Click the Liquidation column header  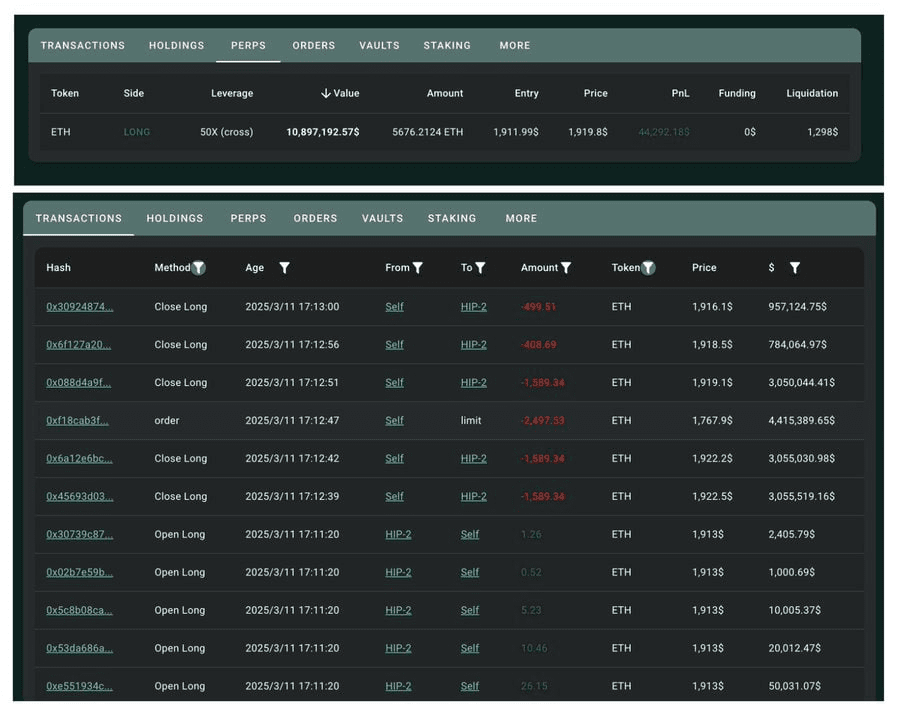pos(811,93)
